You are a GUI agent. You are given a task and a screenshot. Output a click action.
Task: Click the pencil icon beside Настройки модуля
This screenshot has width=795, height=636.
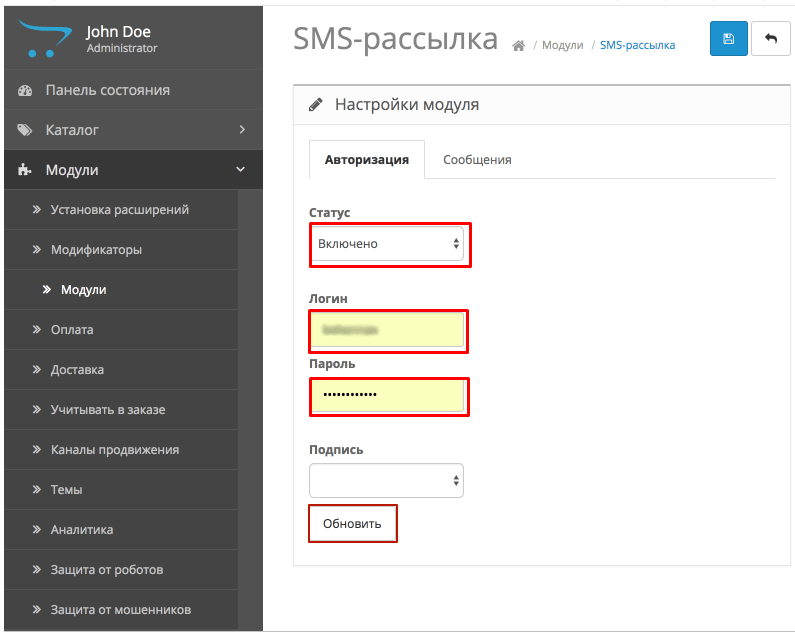pyautogui.click(x=316, y=105)
